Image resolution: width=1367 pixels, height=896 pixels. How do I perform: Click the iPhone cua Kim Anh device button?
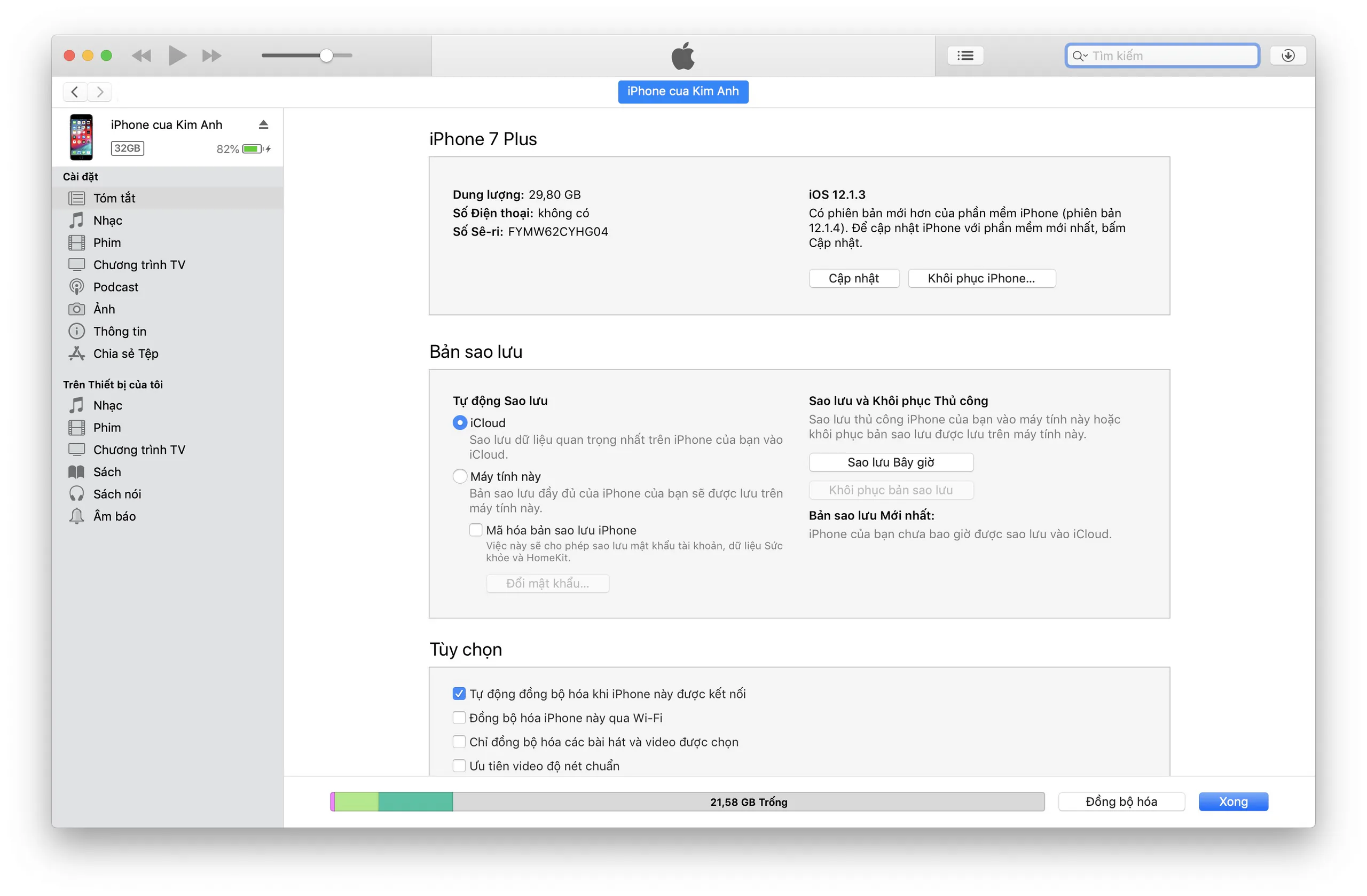(x=683, y=91)
